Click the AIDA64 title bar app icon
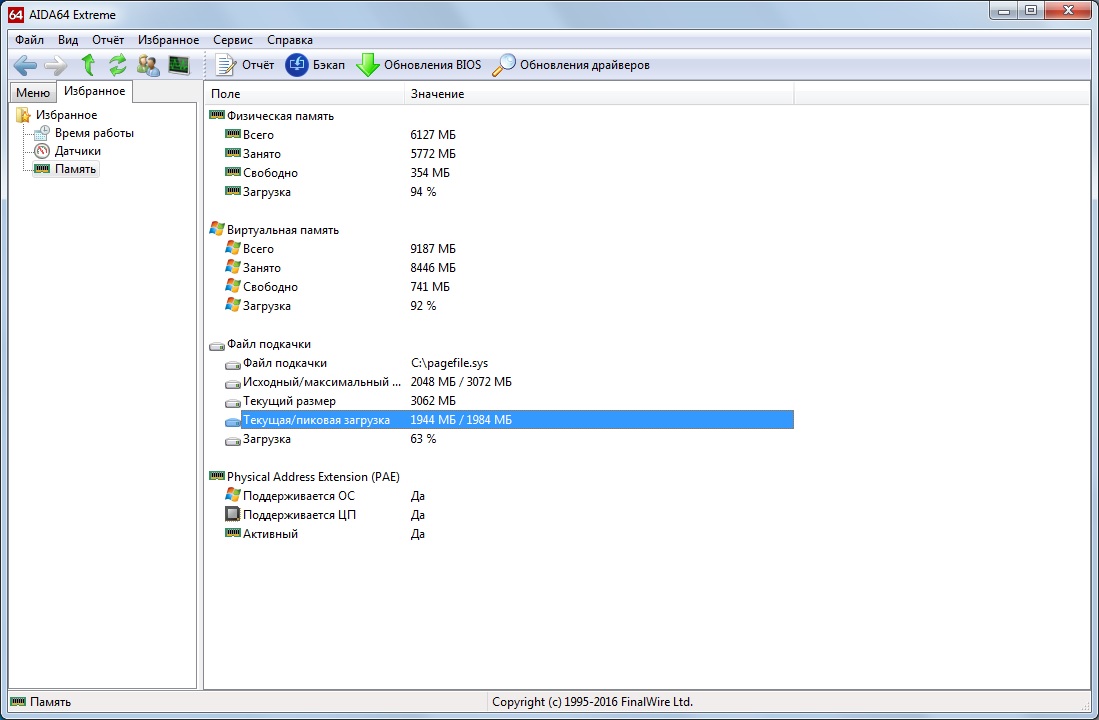Viewport: 1099px width, 720px height. click(15, 14)
